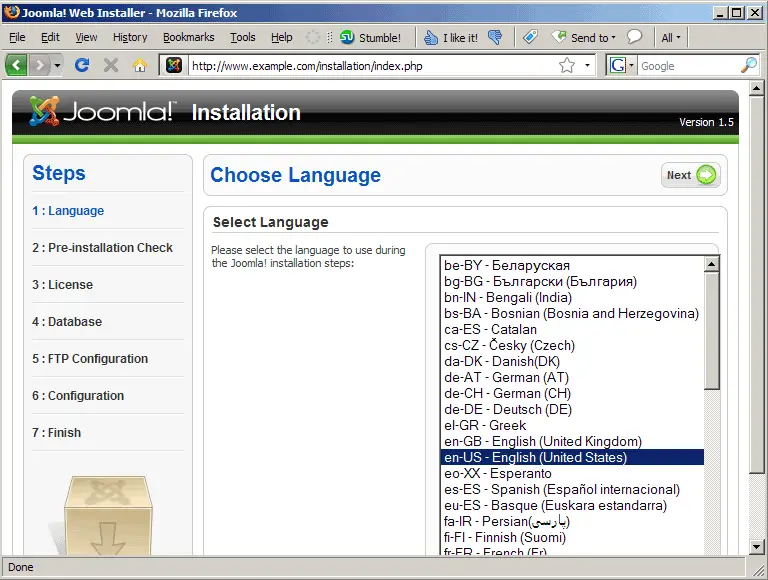Select ca-ES Catalan language option
This screenshot has width=768, height=580.
[572, 330]
